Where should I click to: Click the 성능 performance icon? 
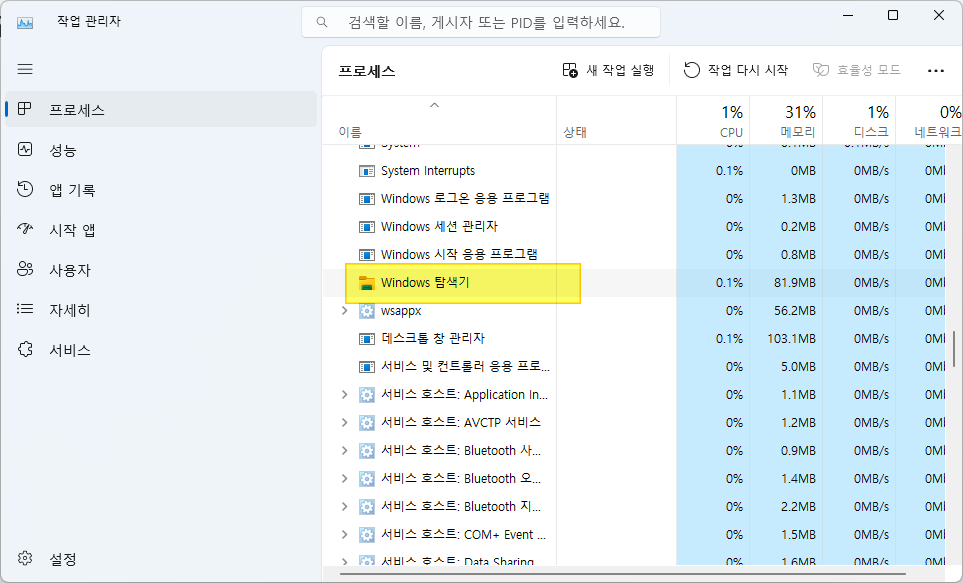coord(25,149)
